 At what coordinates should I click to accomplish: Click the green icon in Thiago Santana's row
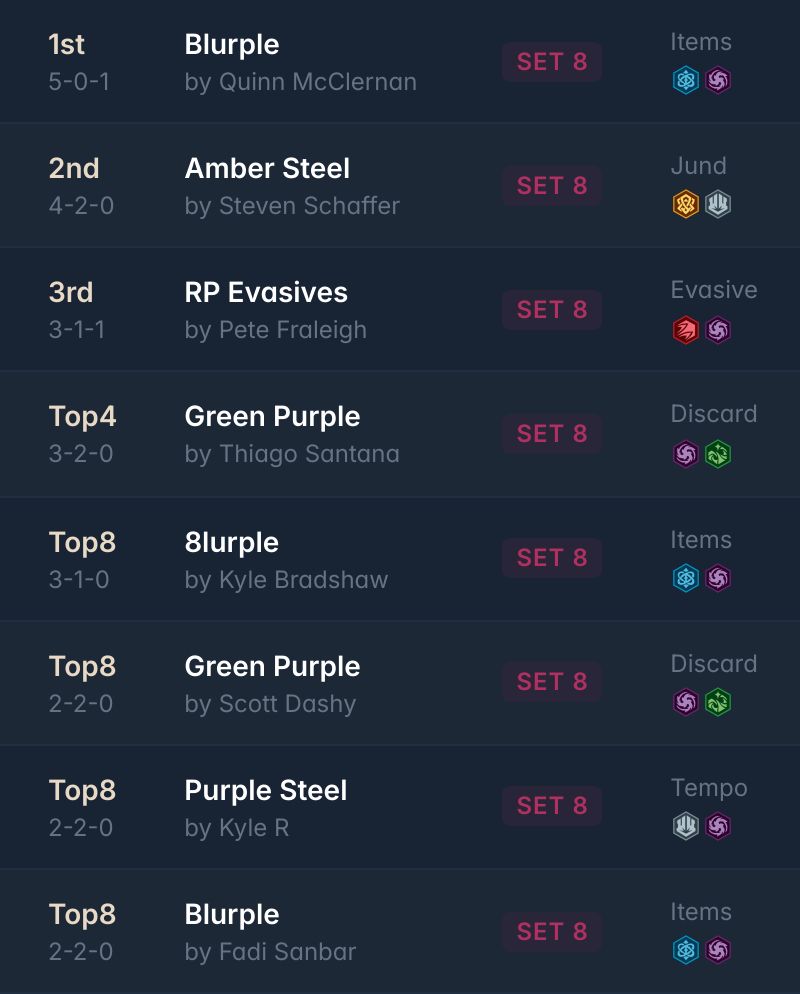[718, 454]
